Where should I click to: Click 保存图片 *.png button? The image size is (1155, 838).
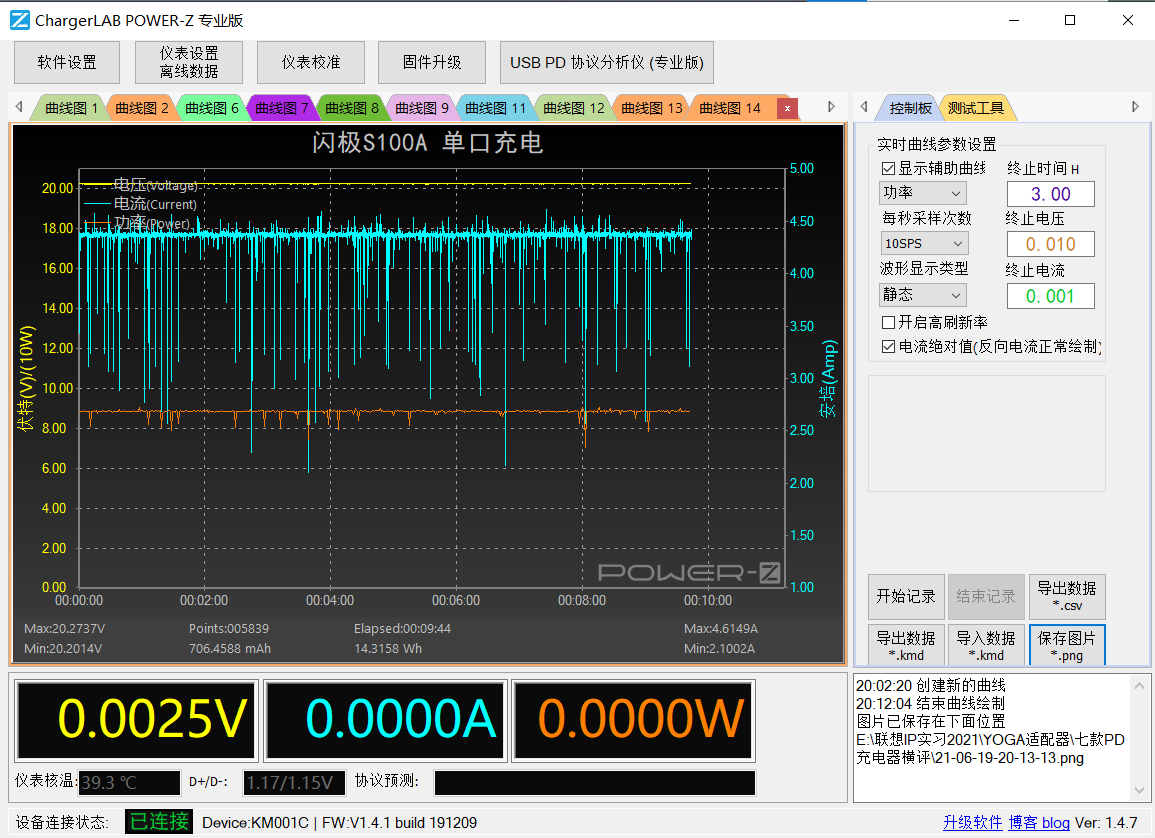[x=1067, y=645]
